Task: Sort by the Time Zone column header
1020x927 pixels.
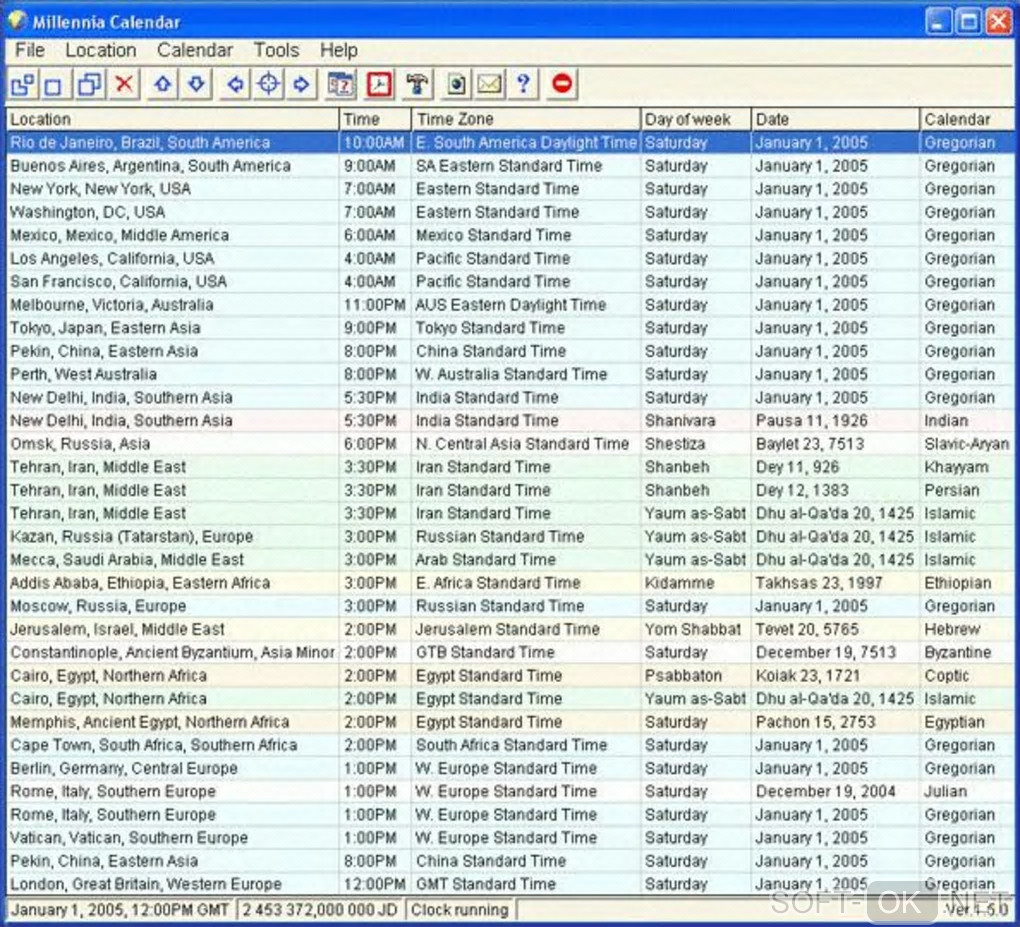Action: pyautogui.click(x=526, y=119)
